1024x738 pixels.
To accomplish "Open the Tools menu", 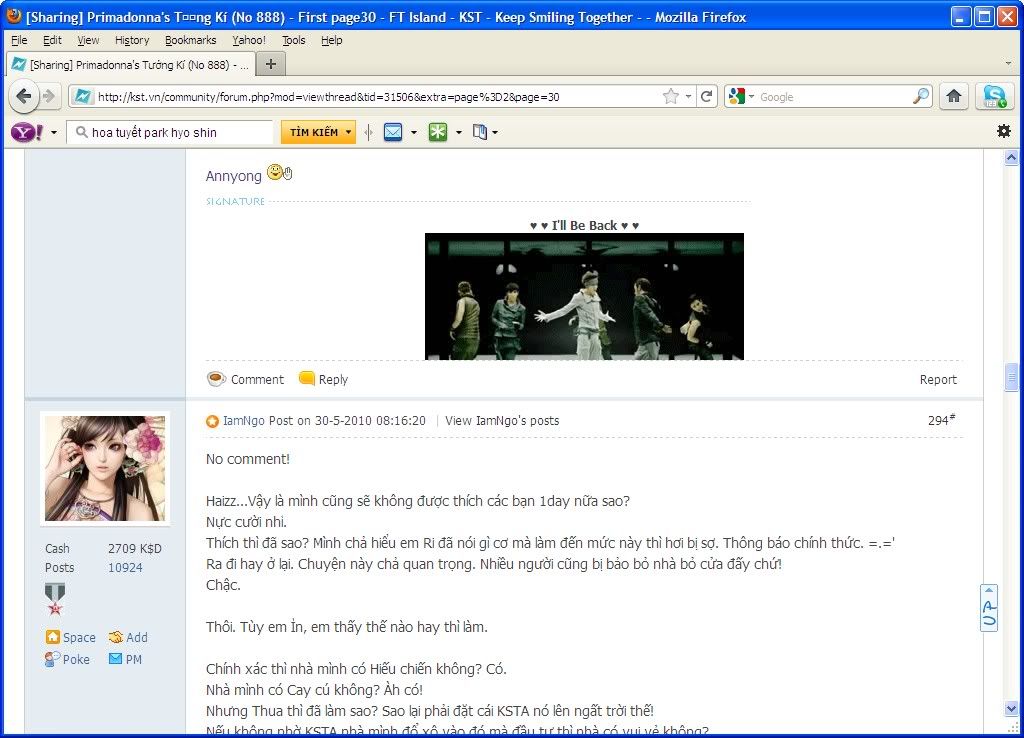I will (294, 40).
